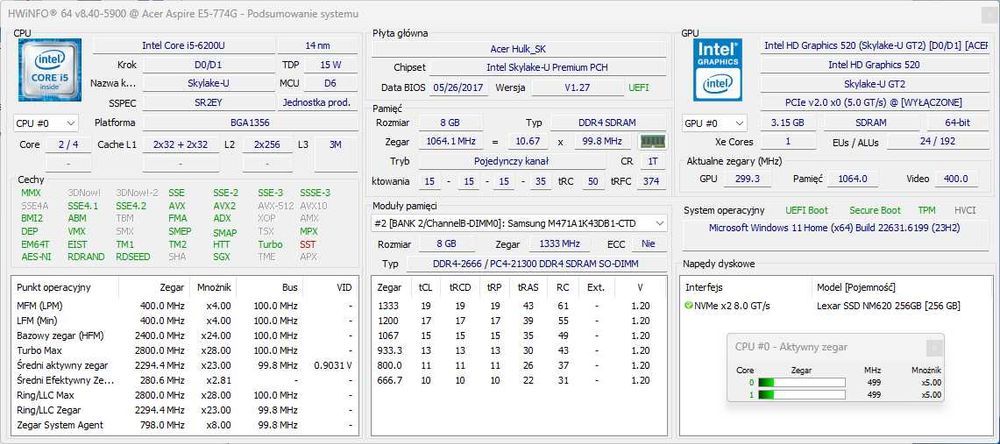The height and width of the screenshot is (444, 1000).
Task: Click the Turbo feature flag
Action: pyautogui.click(x=270, y=244)
